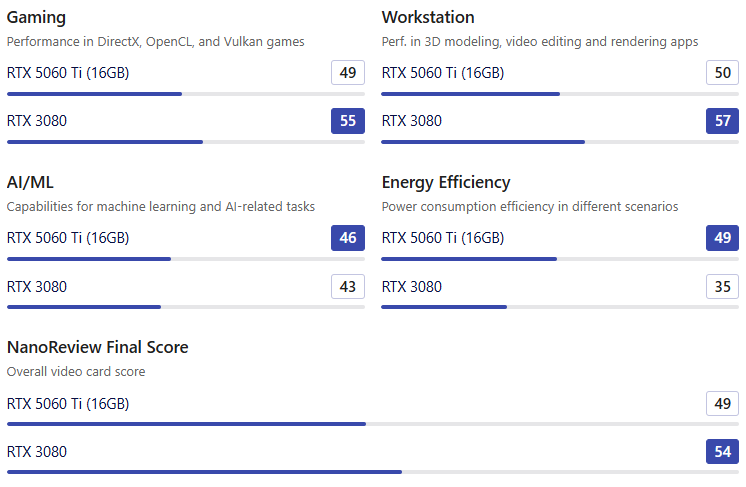
Task: Click RTX 5060 Ti label under Final Score
Action: click(x=68, y=404)
